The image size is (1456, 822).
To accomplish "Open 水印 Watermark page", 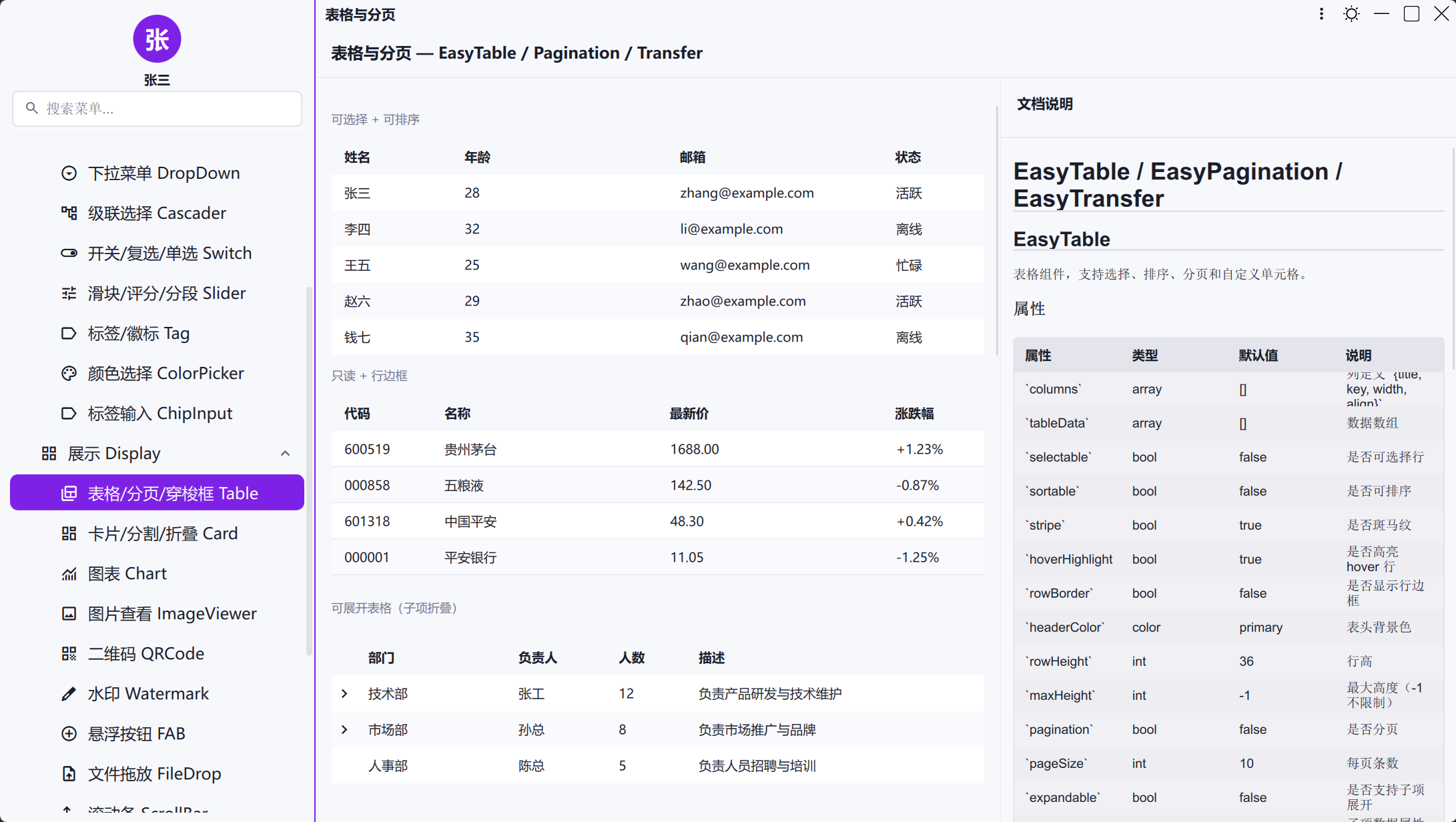I will [157, 694].
